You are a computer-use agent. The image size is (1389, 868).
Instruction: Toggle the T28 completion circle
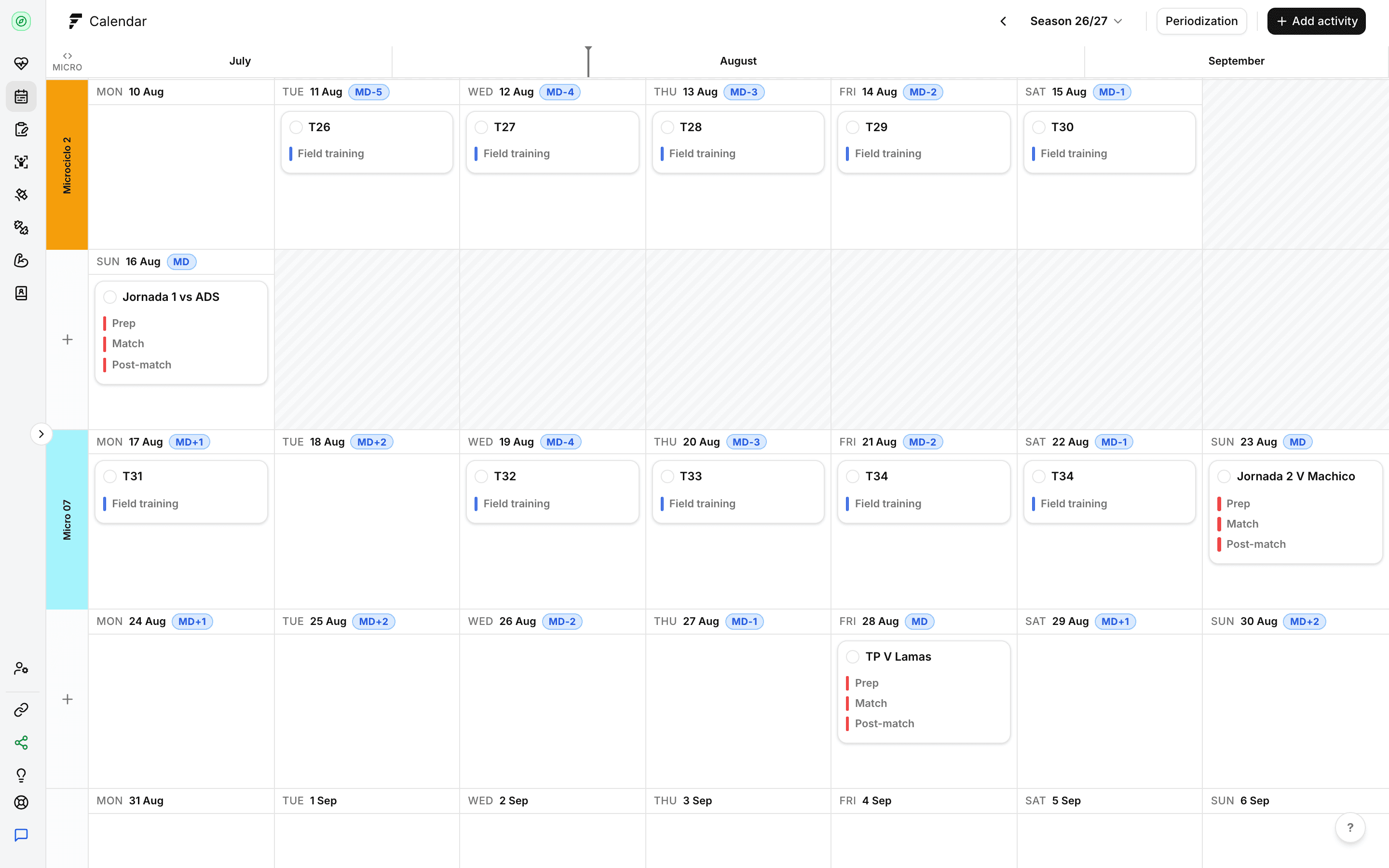(667, 127)
